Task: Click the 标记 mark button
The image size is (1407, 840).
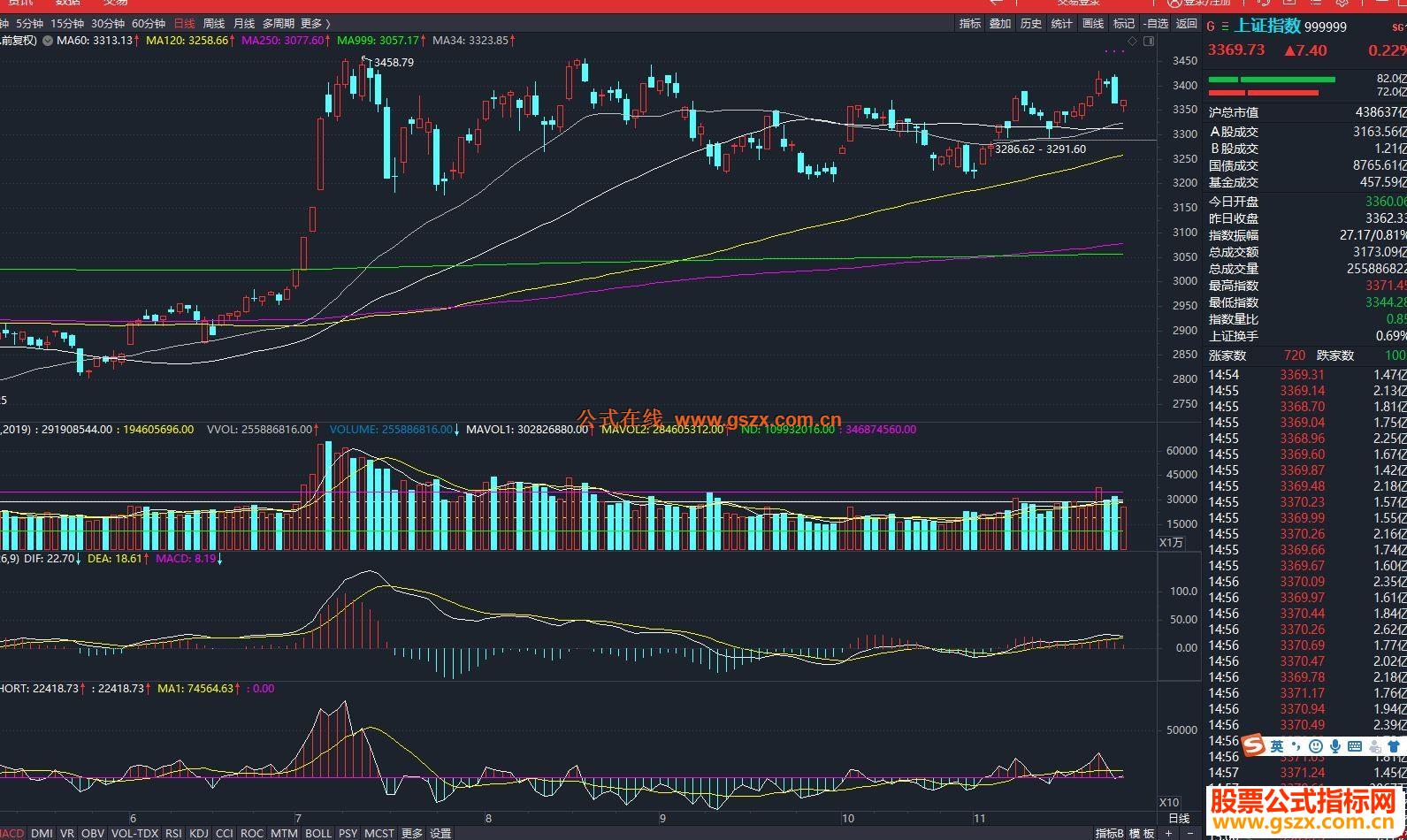Action: pyautogui.click(x=1124, y=24)
